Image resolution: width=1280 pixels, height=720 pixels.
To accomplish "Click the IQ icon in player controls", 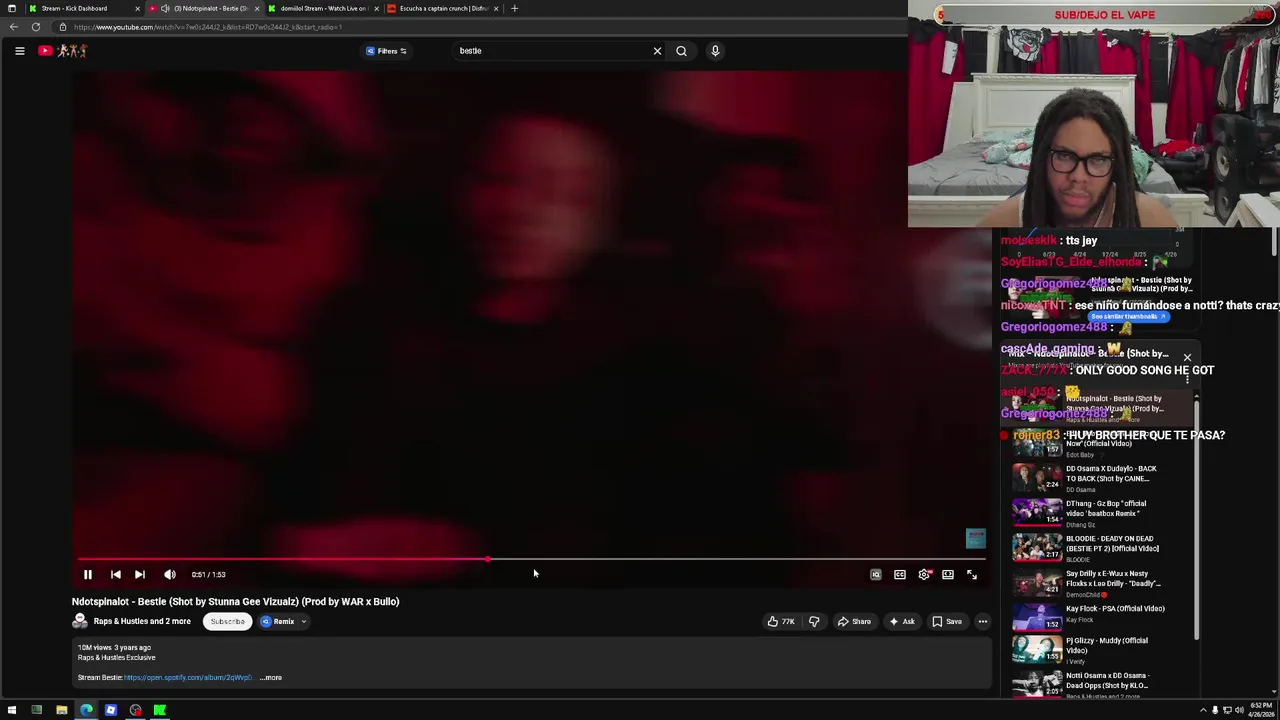I will click(876, 574).
